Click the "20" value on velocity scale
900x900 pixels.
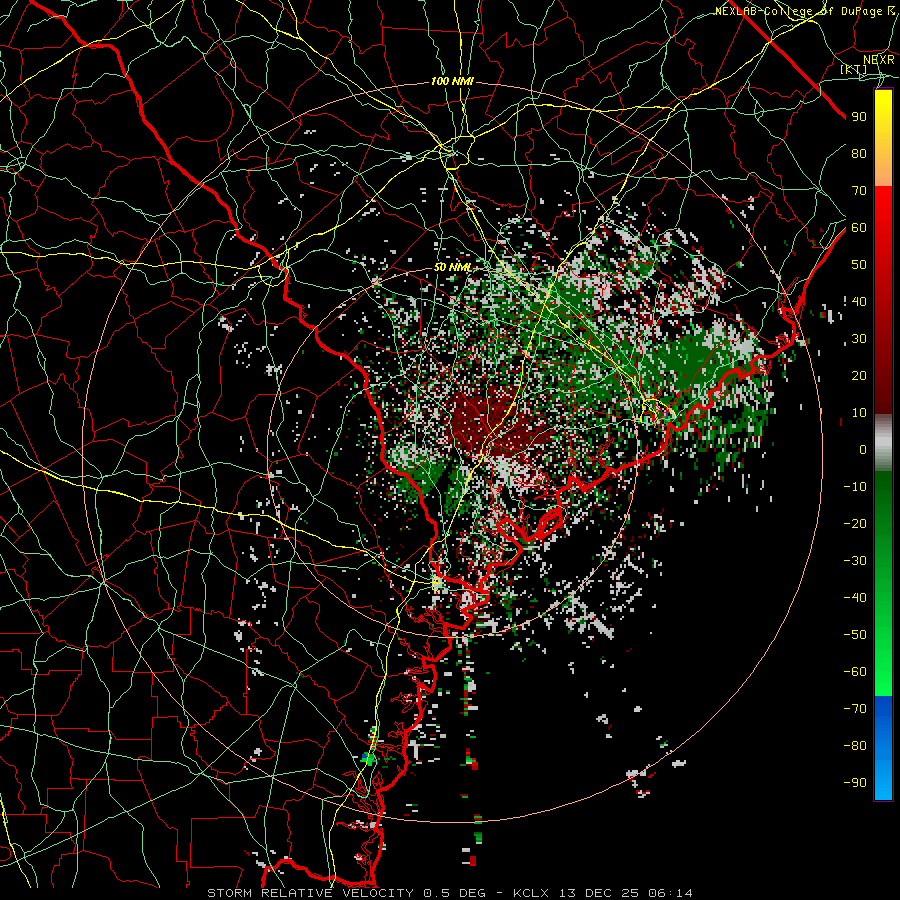tap(859, 376)
